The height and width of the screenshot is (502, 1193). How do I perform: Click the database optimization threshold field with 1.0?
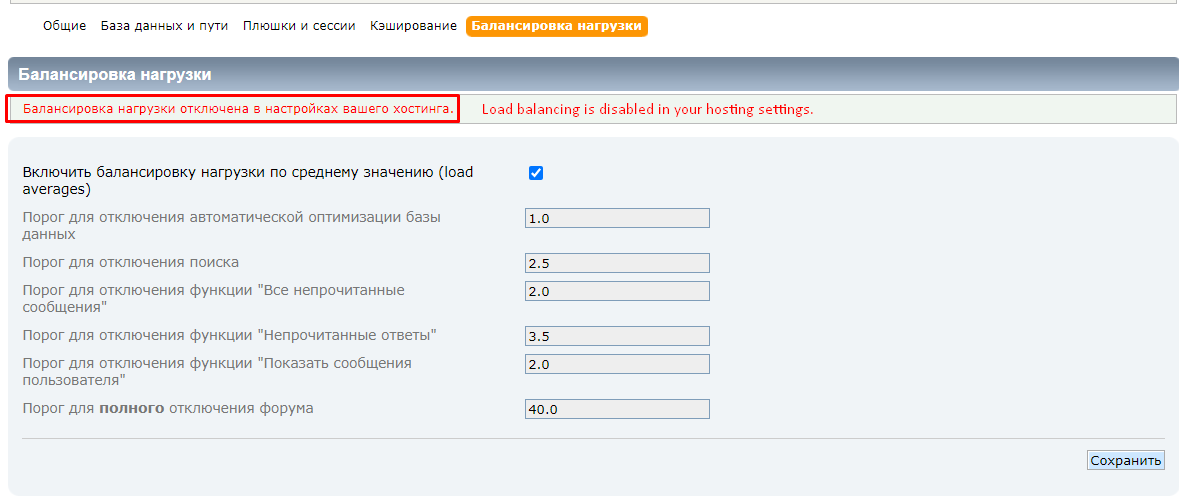(616, 218)
